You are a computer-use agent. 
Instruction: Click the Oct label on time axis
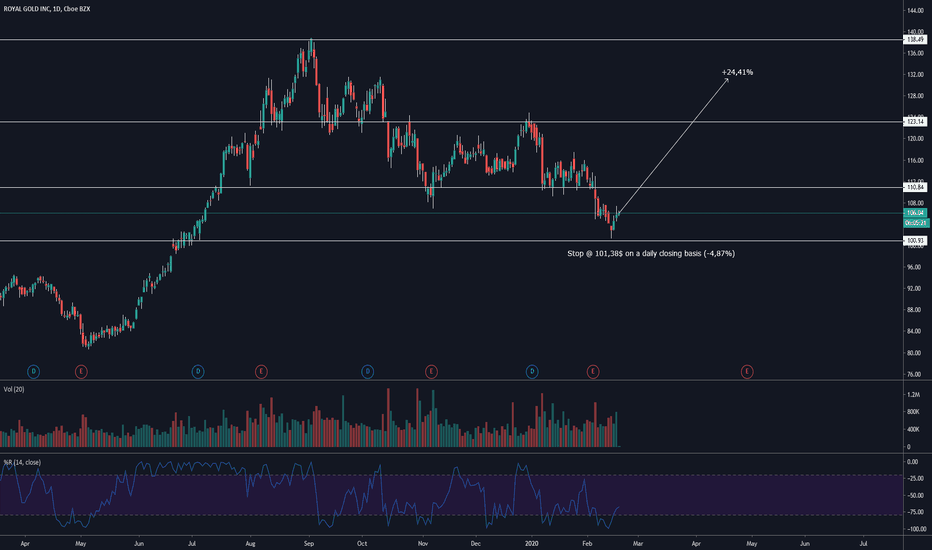362,543
